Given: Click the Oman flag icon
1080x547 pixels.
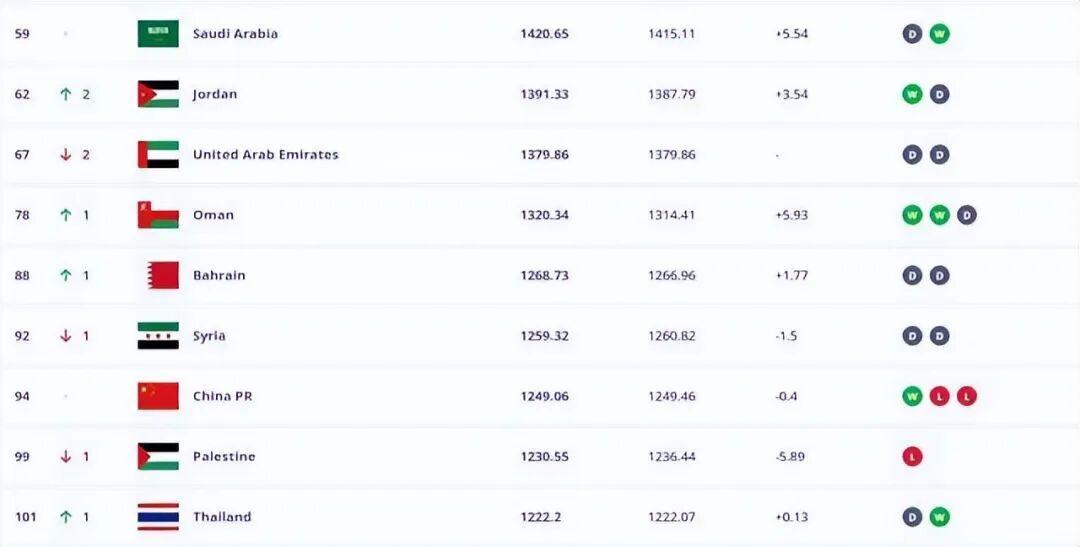Looking at the screenshot, I should click(158, 215).
